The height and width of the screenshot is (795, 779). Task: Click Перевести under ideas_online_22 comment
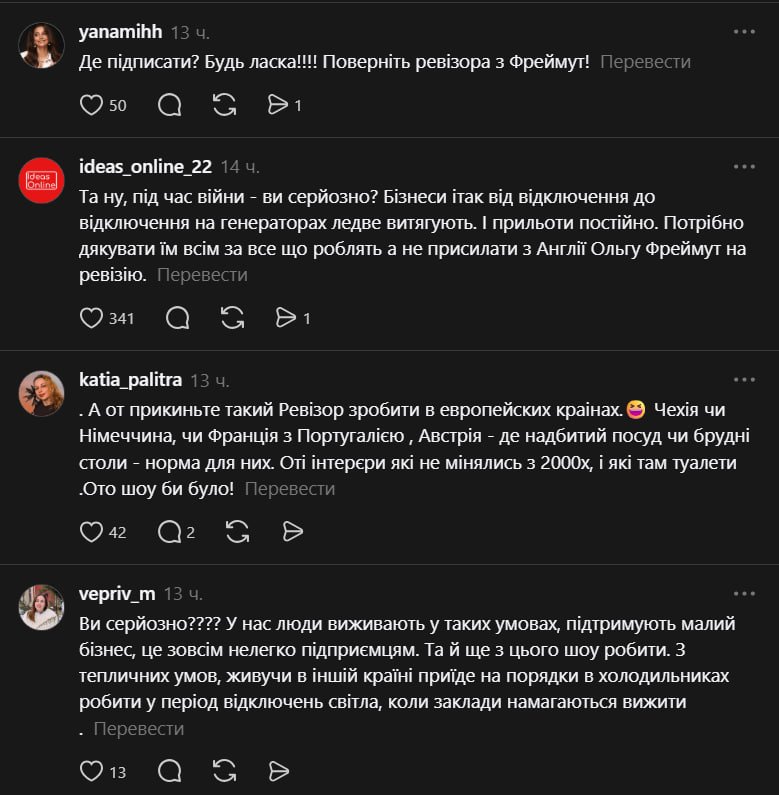click(202, 274)
